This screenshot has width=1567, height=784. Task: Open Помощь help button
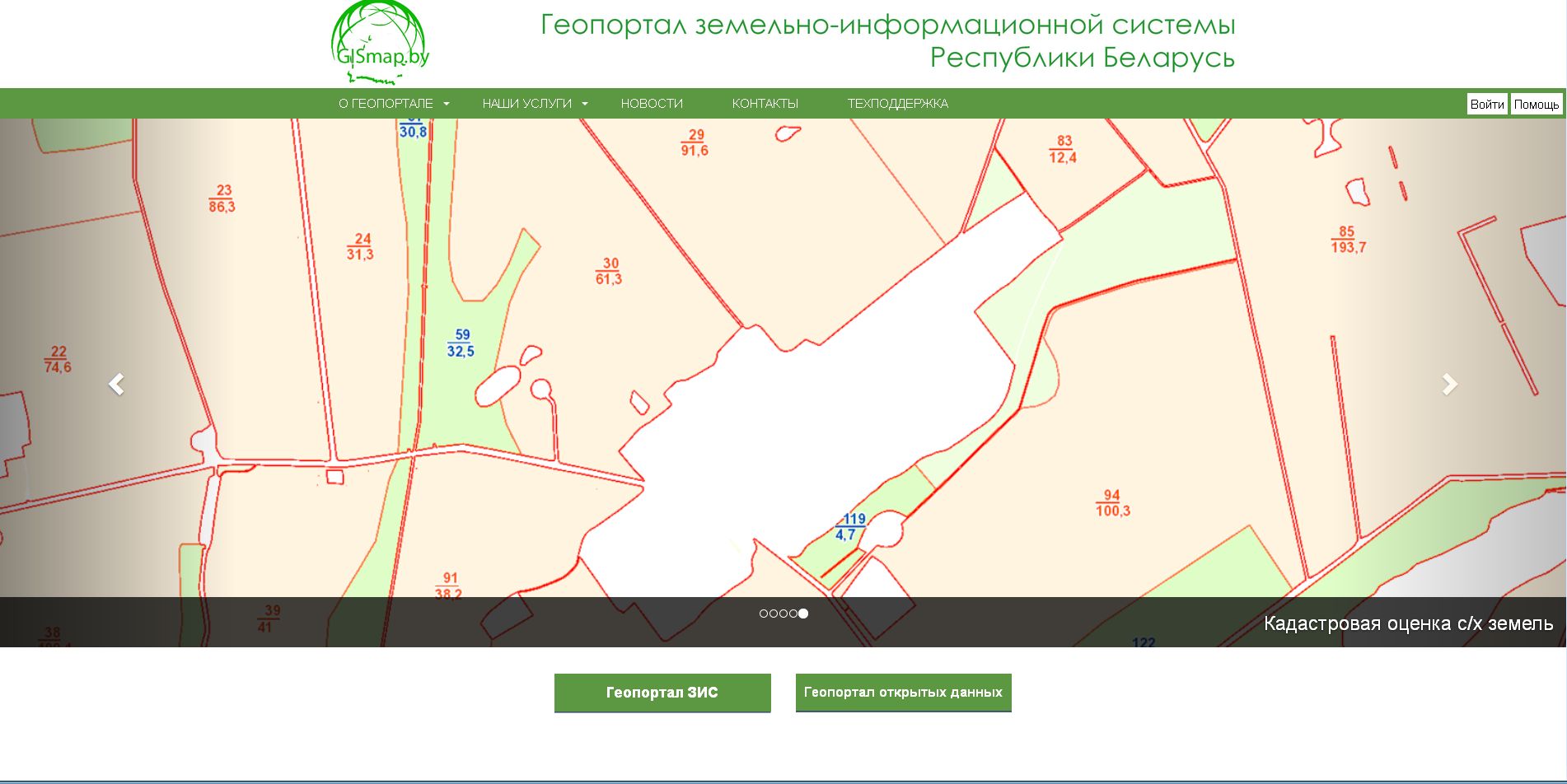(x=1536, y=105)
